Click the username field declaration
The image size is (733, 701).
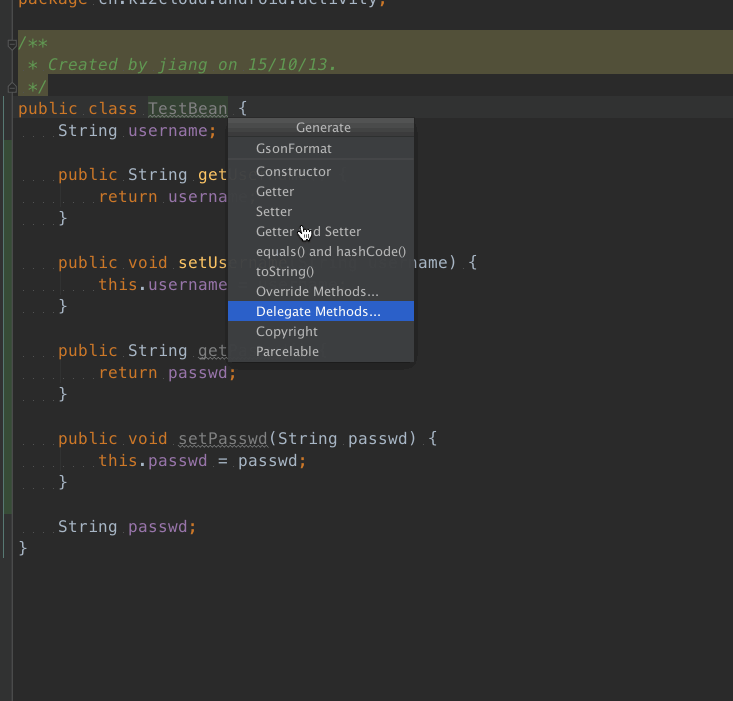pyautogui.click(x=167, y=131)
